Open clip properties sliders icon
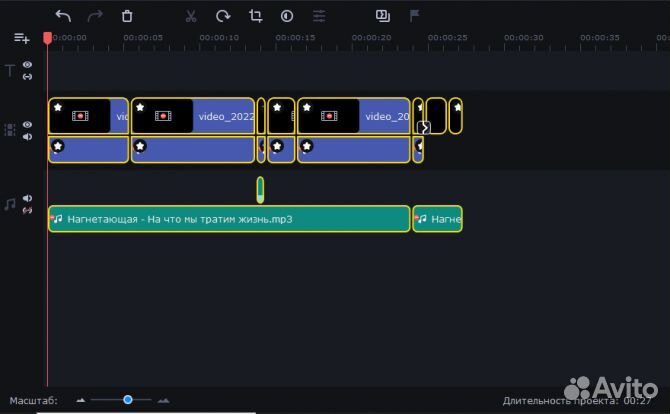The height and width of the screenshot is (414, 670). coord(319,16)
